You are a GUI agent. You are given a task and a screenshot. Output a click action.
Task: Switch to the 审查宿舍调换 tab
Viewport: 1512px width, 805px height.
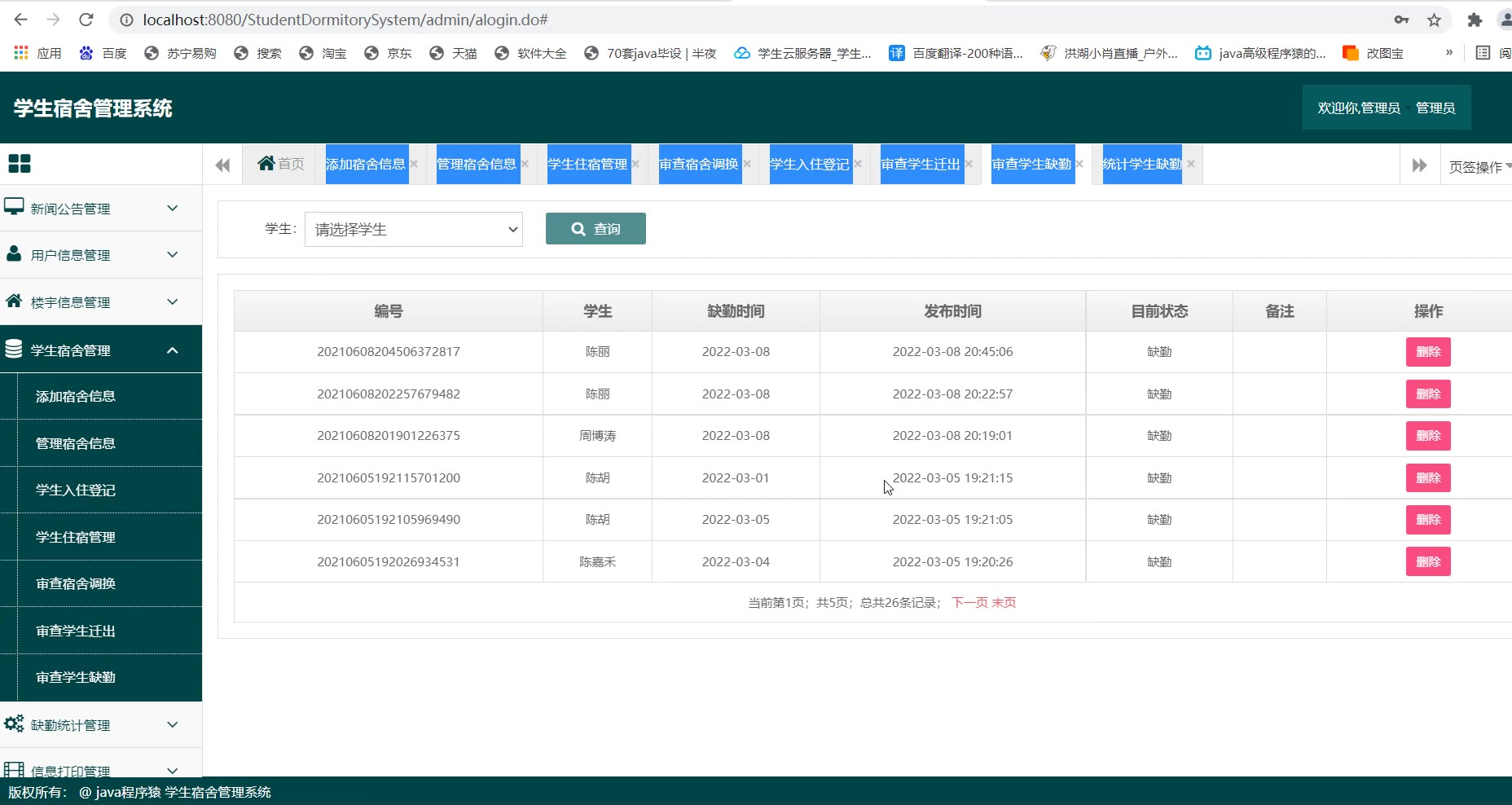pyautogui.click(x=699, y=164)
